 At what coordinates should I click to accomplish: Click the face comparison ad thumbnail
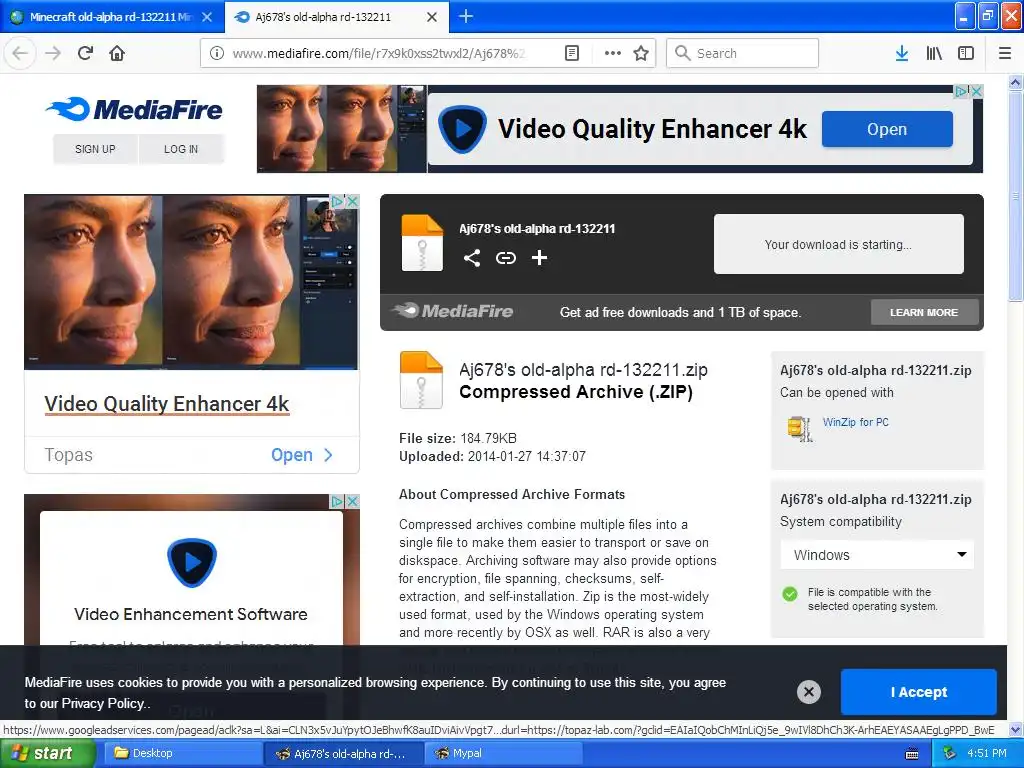[x=191, y=281]
